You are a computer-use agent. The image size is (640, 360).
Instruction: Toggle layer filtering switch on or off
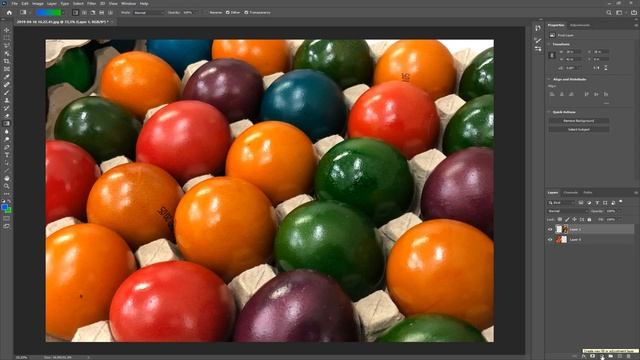(621, 202)
